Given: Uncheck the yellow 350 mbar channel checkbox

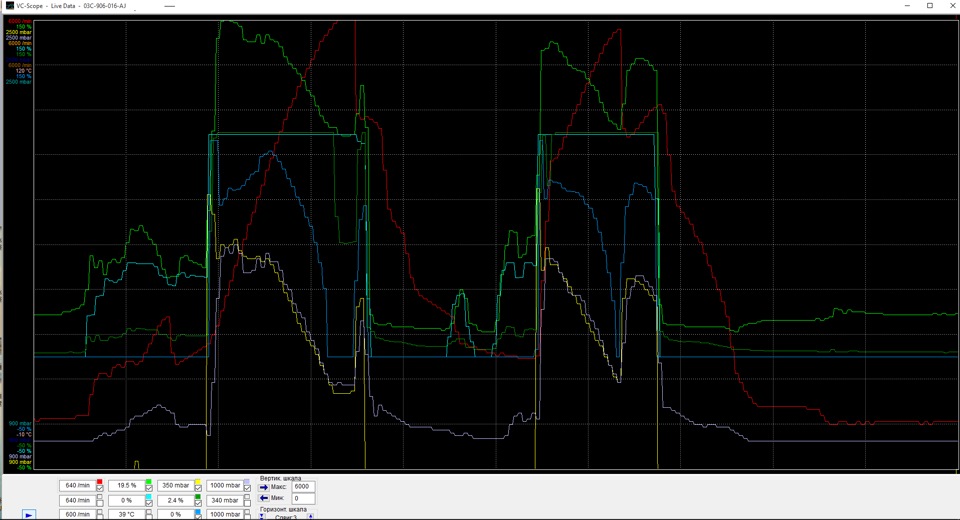Looking at the screenshot, I should 198,488.
